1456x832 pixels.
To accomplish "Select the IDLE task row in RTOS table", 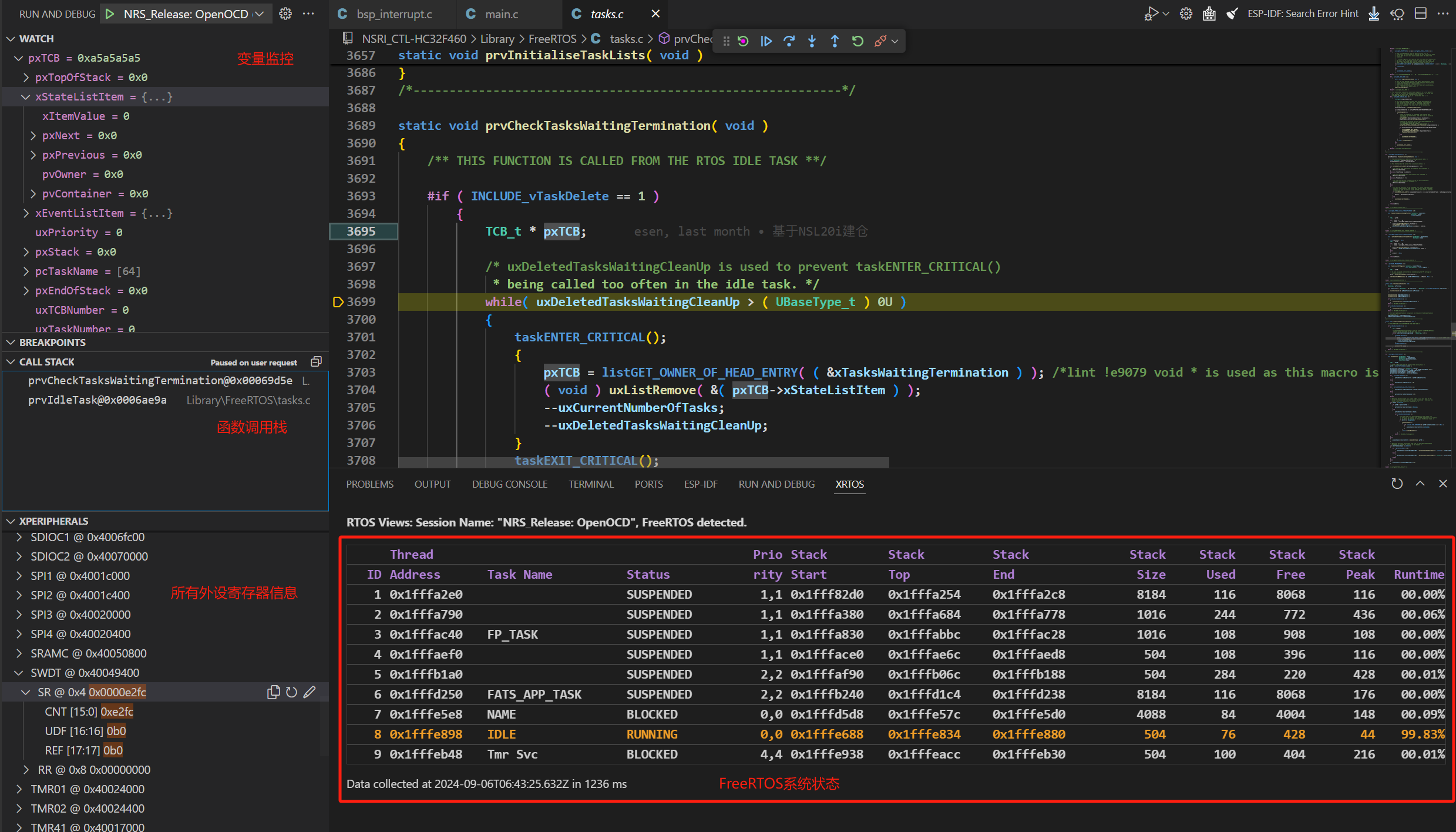I will point(896,734).
